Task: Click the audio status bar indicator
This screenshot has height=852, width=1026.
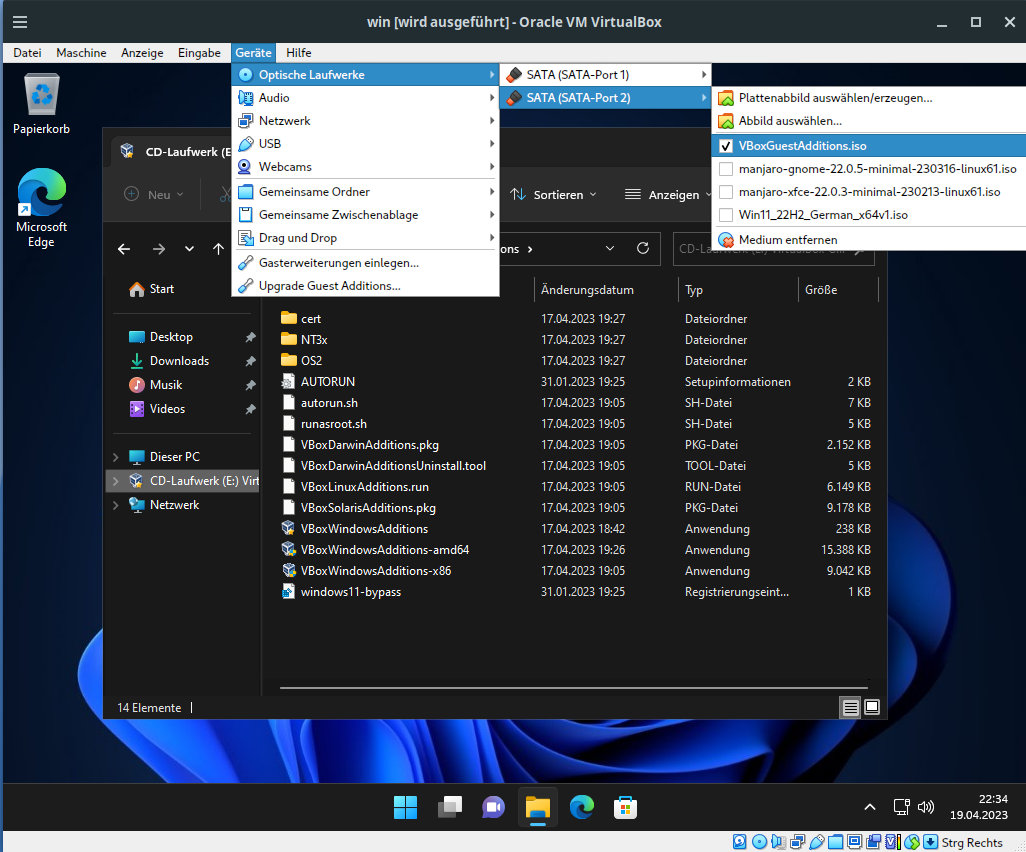Action: [x=779, y=842]
